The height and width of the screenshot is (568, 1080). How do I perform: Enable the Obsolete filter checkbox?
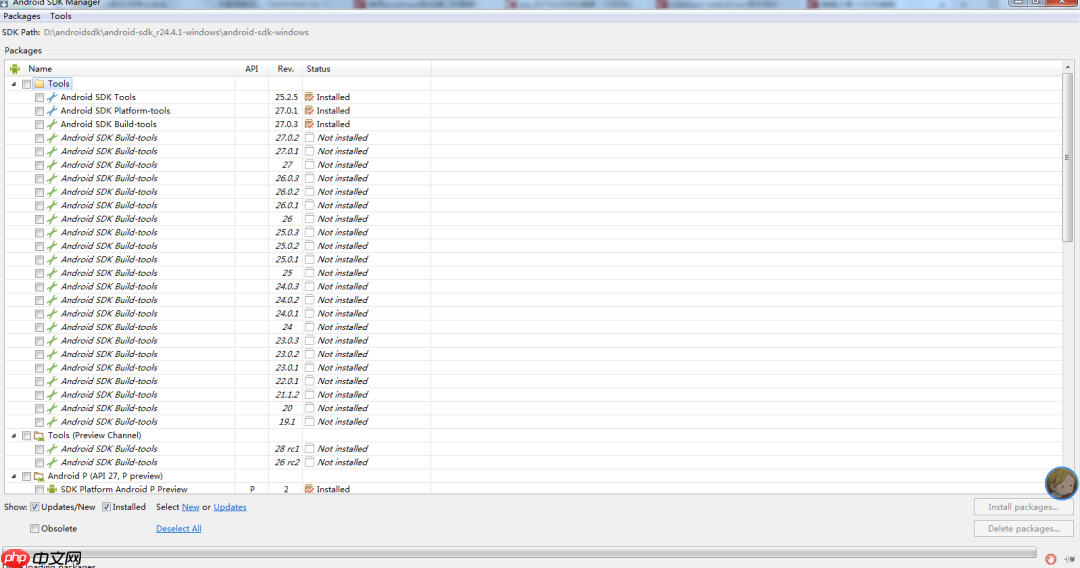pos(34,529)
